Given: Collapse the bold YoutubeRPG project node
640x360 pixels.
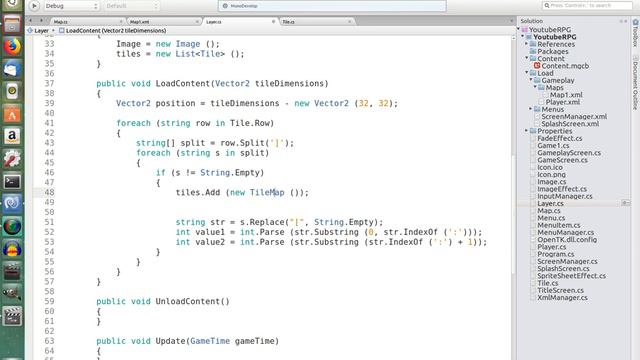Looking at the screenshot, I should (522, 37).
